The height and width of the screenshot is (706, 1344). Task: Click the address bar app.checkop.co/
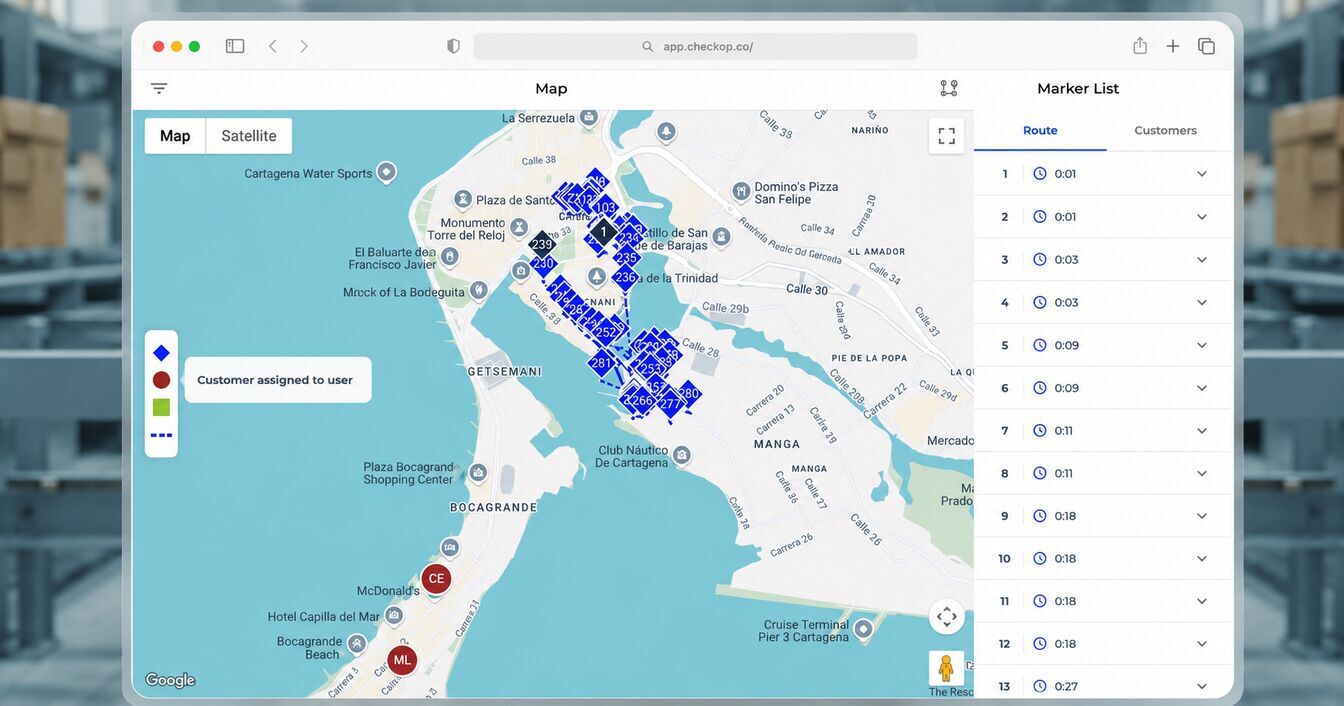click(695, 46)
